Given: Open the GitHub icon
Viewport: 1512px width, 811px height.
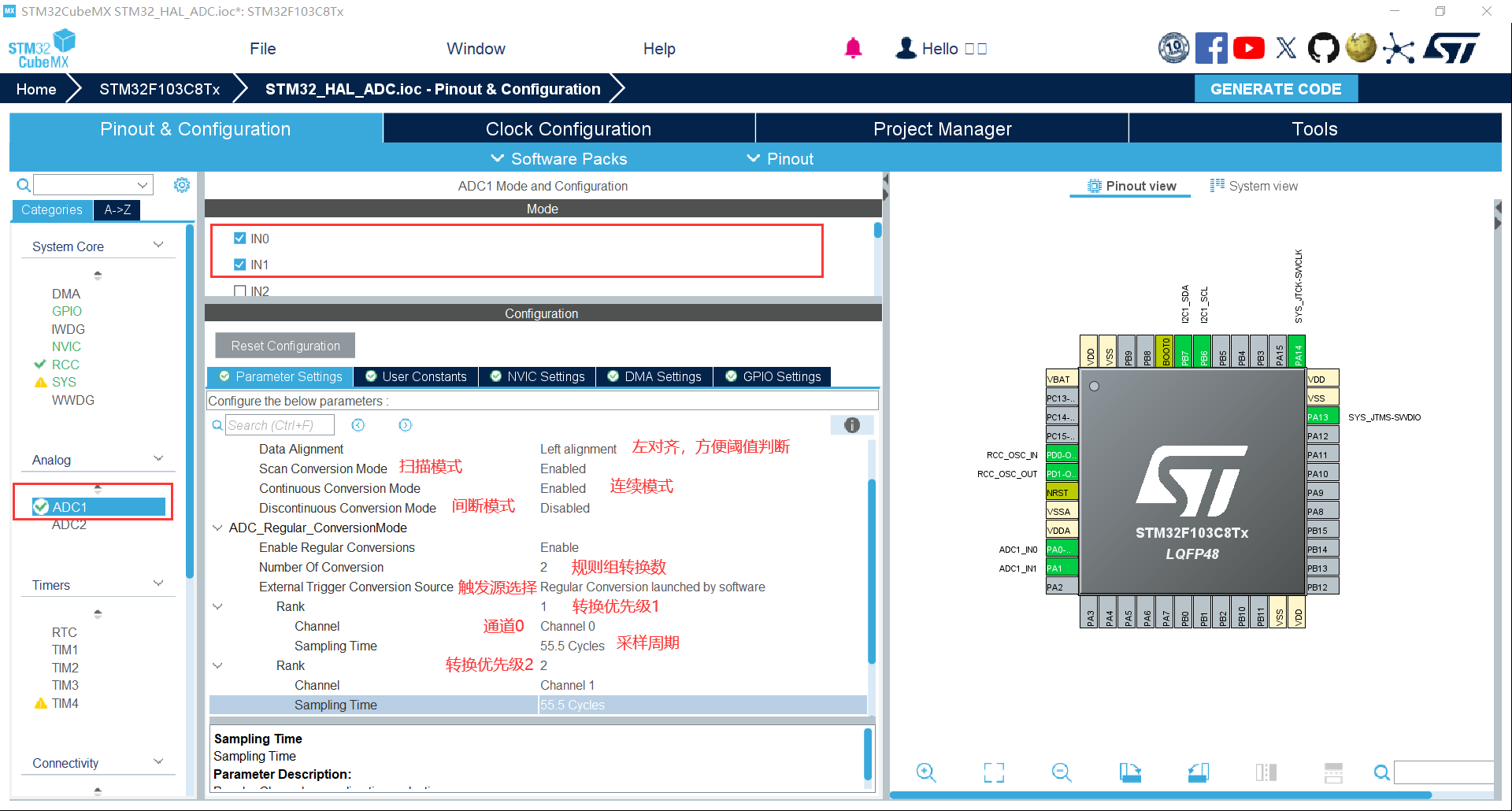Looking at the screenshot, I should tap(1323, 48).
